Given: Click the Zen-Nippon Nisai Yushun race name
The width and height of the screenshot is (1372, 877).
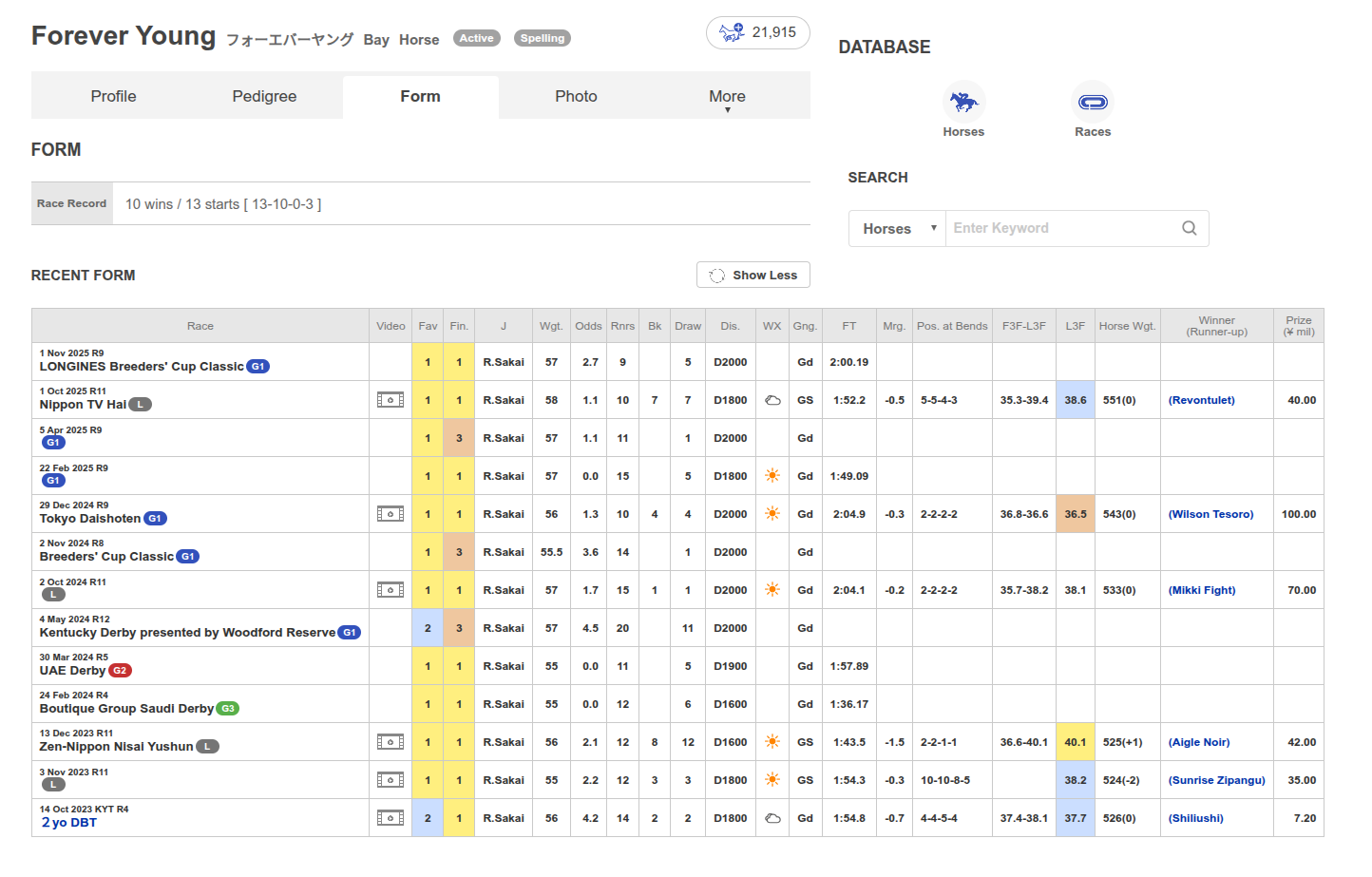Looking at the screenshot, I should tap(116, 747).
